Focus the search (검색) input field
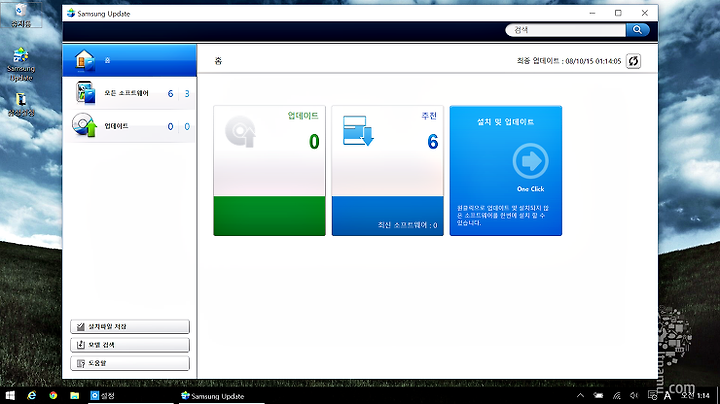Viewport: 720px width, 404px height. click(566, 30)
